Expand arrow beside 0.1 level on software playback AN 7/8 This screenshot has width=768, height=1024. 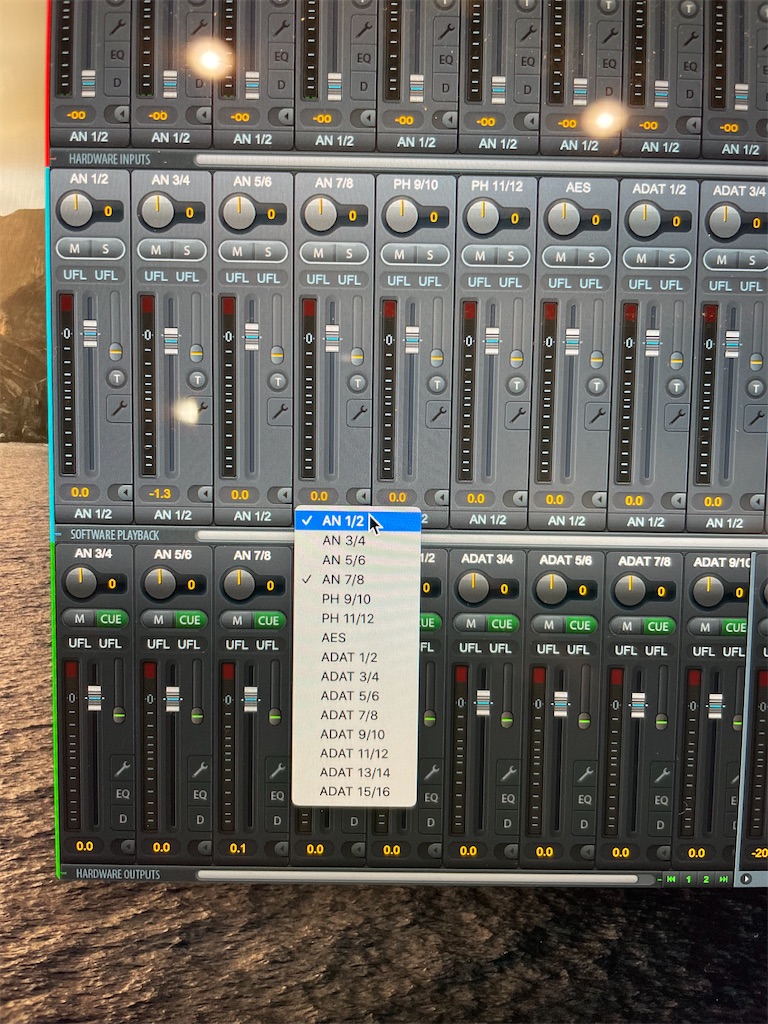click(x=279, y=848)
